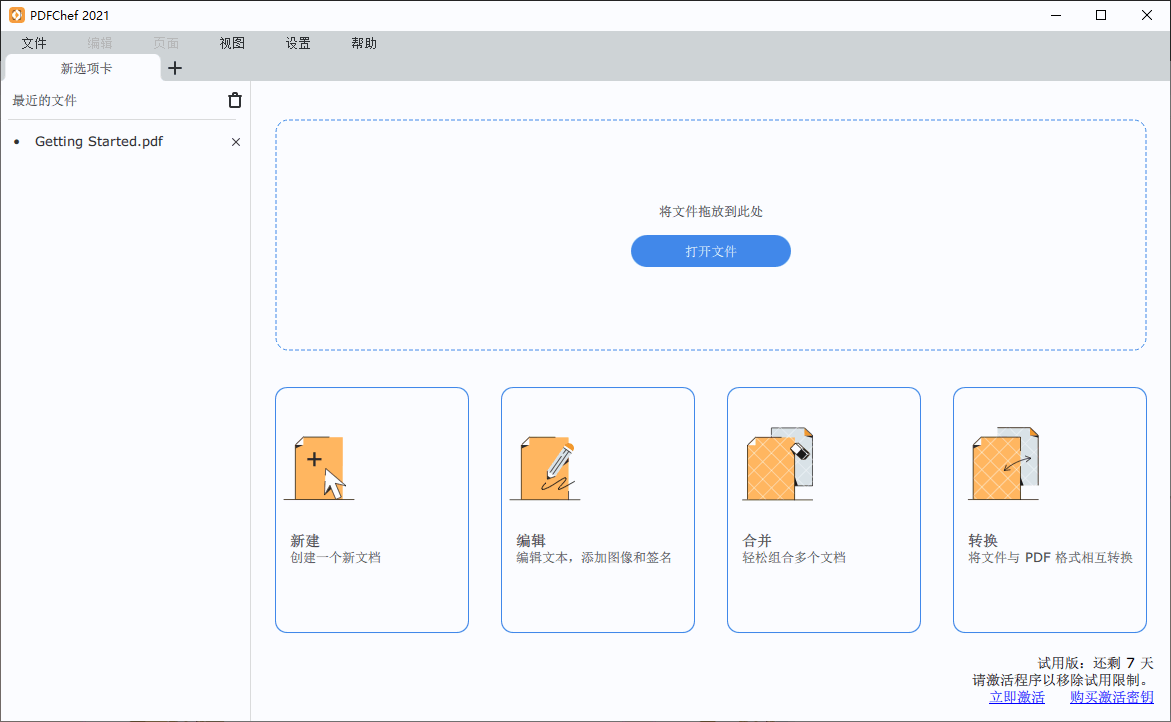Click the 编辑文本，添加图像和签名 description

[594, 558]
